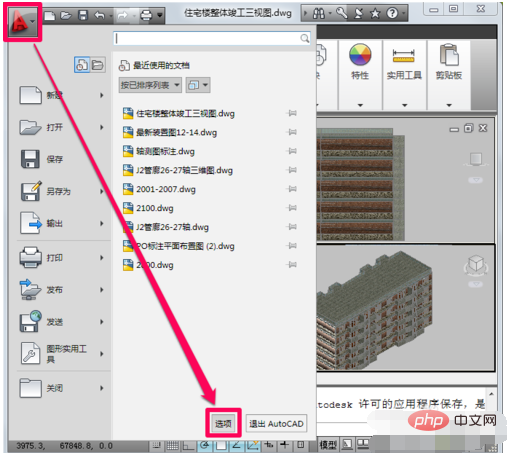Expand the arrow under 特性 panel

click(360, 105)
